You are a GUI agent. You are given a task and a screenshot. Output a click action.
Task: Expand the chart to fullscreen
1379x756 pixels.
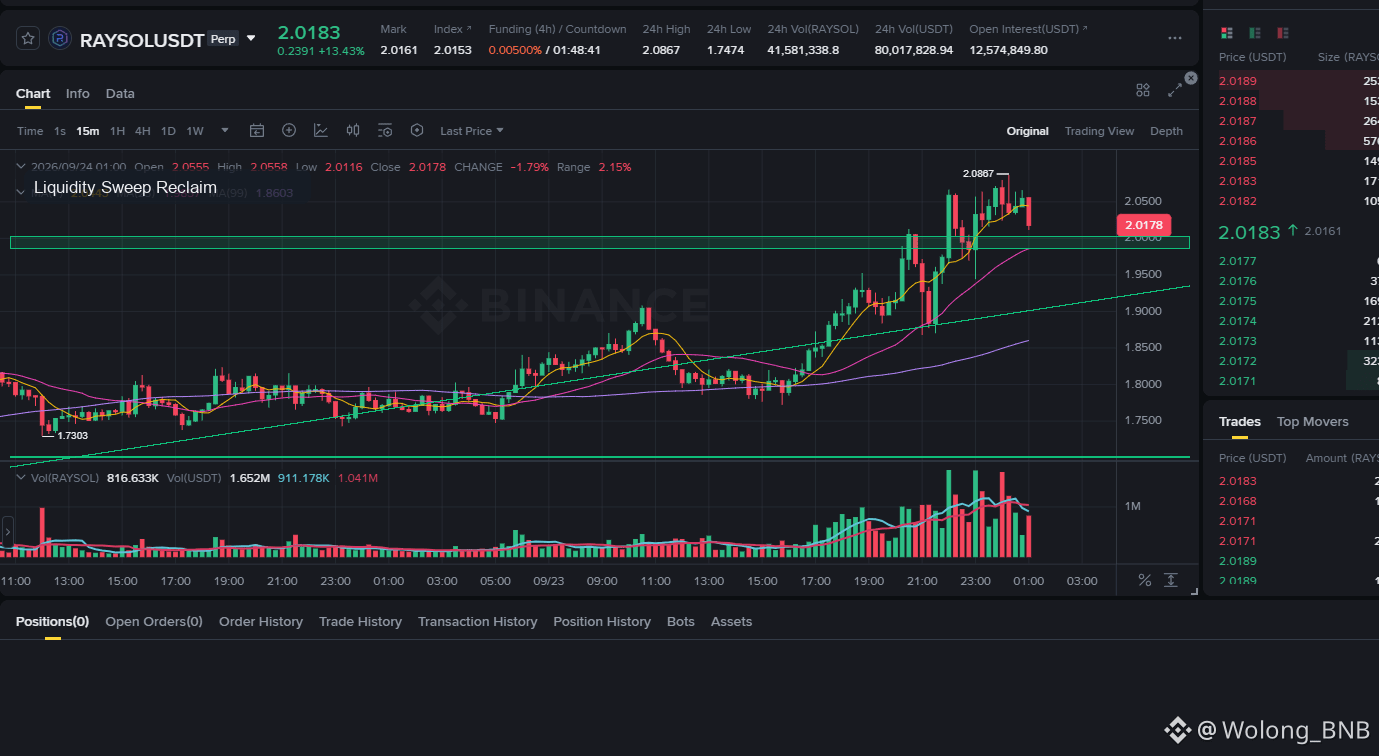click(1175, 91)
